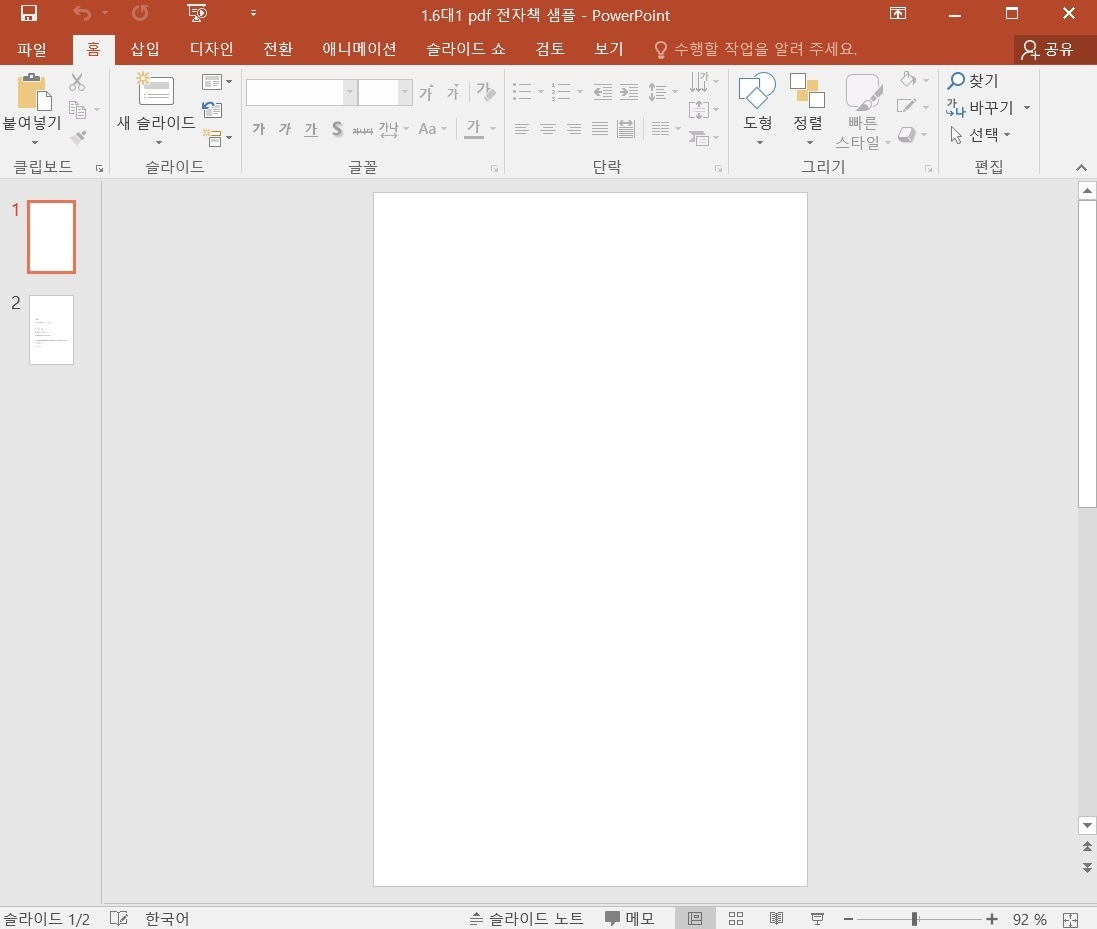Justify paragraph text
Screen dimensions: 1097x929
[x=600, y=129]
